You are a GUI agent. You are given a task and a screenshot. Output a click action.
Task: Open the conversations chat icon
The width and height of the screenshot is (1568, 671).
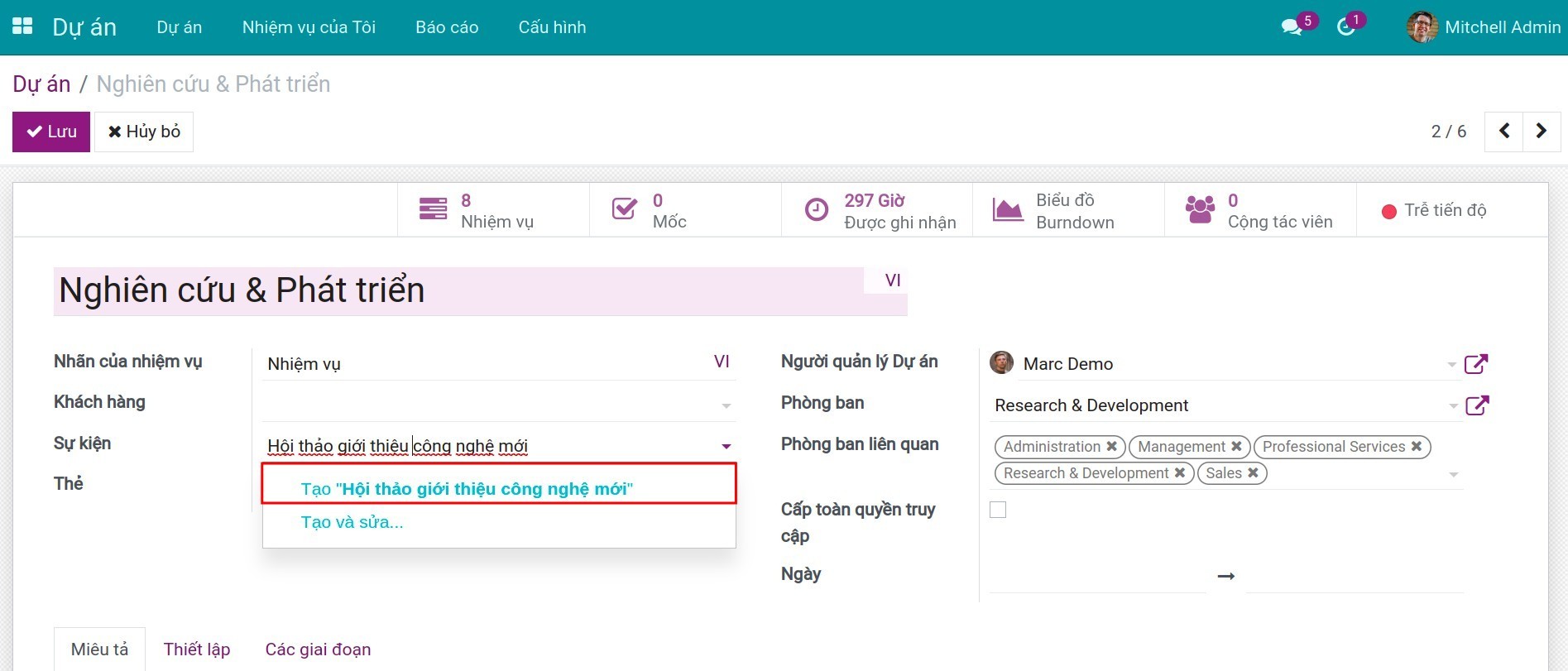click(1291, 27)
